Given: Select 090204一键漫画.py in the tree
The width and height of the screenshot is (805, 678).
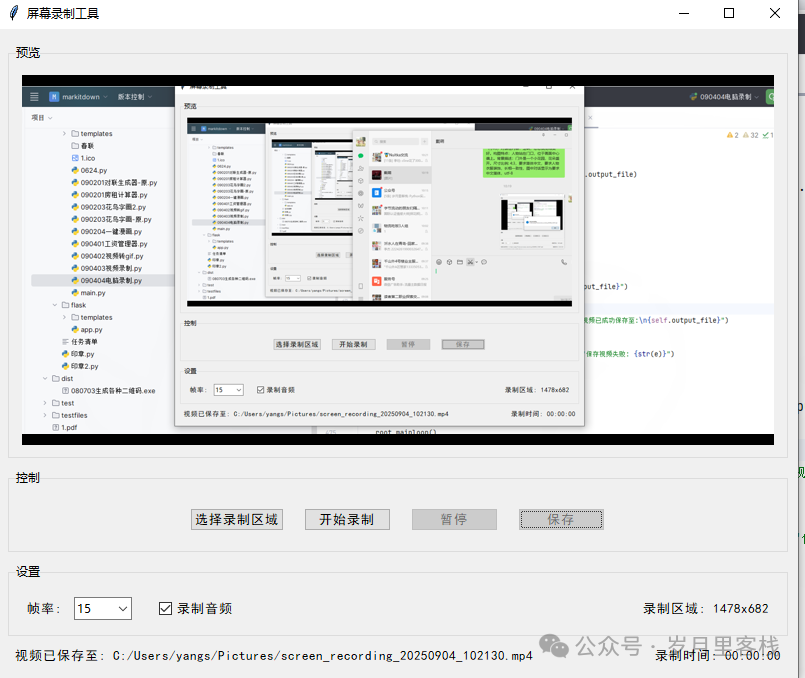Looking at the screenshot, I should [x=106, y=231].
